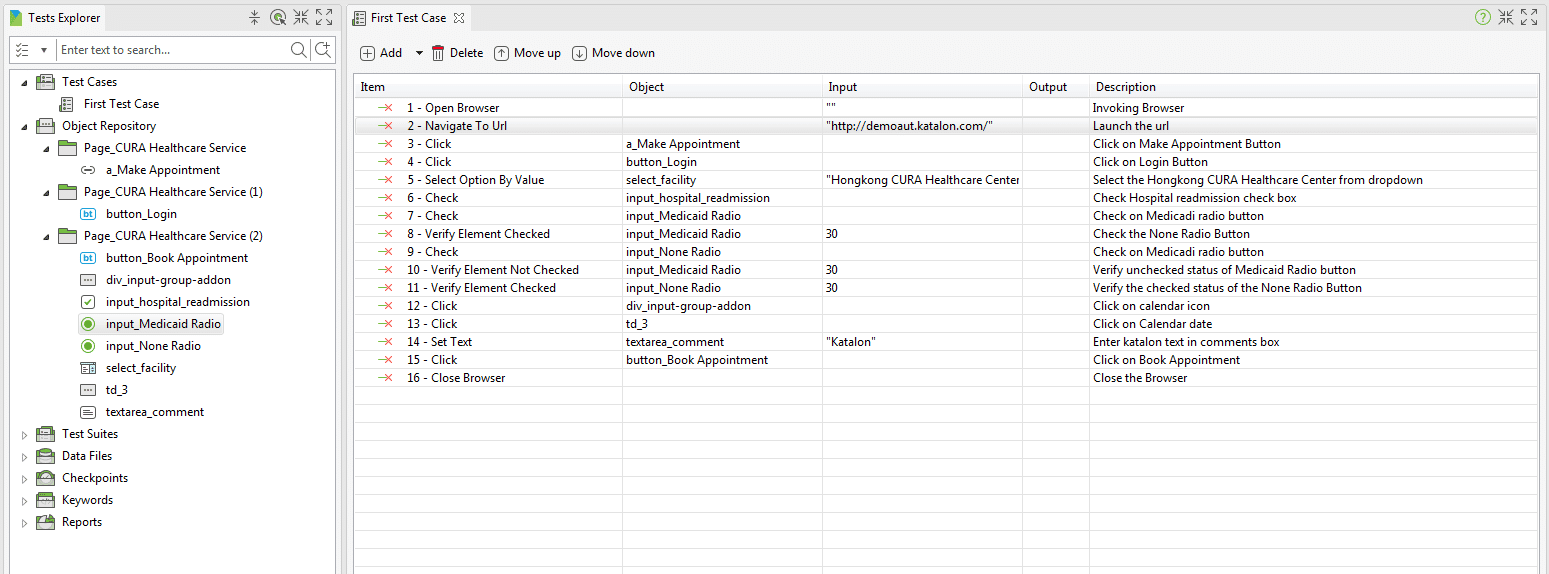Expand the Test Suites folder
Screen dimensions: 1549x574
[25, 434]
